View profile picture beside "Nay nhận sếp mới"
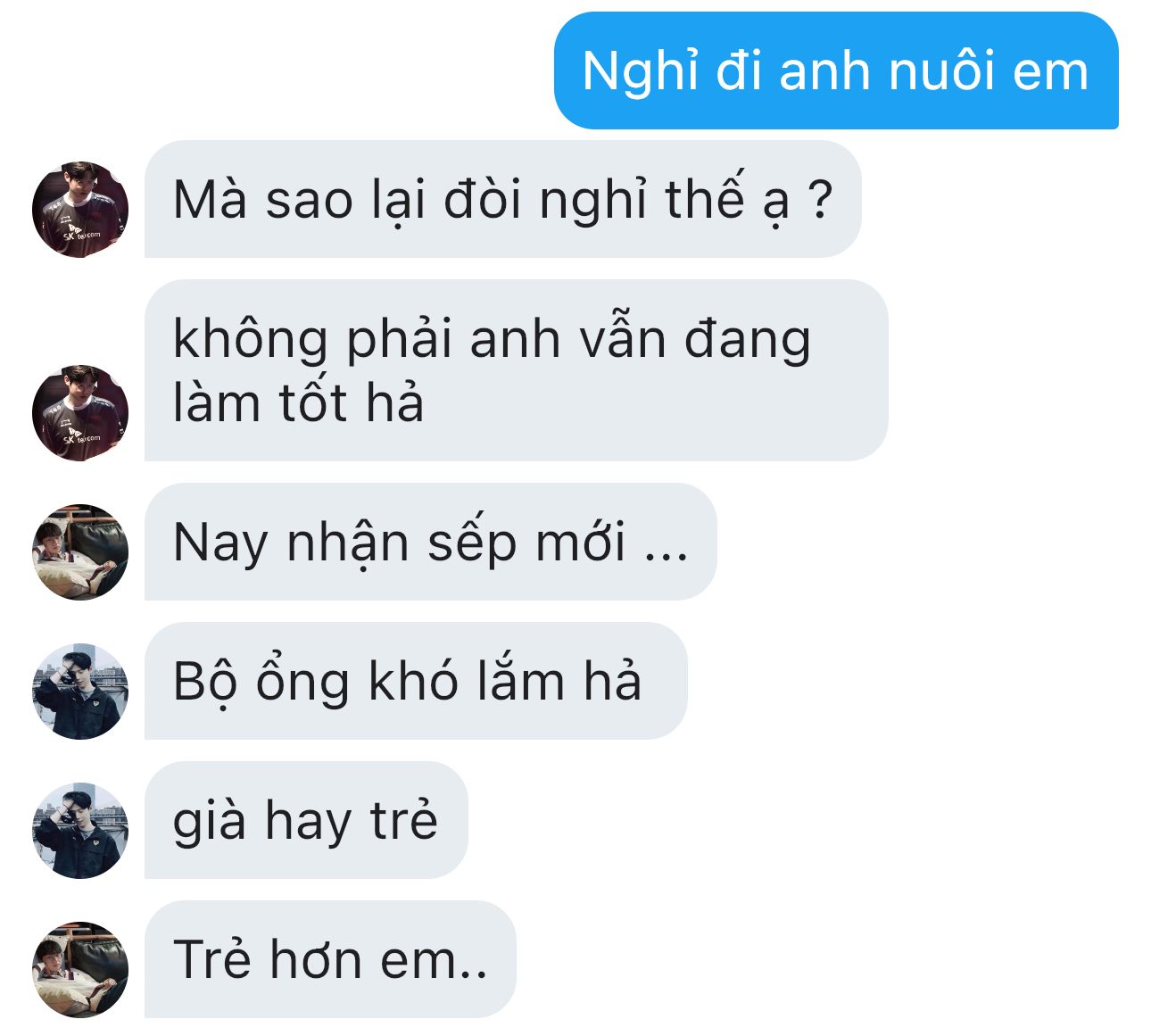The image size is (1151, 1036). click(x=80, y=552)
